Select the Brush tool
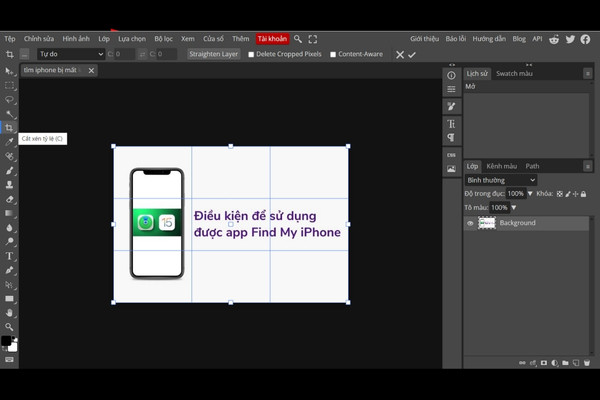 9,171
